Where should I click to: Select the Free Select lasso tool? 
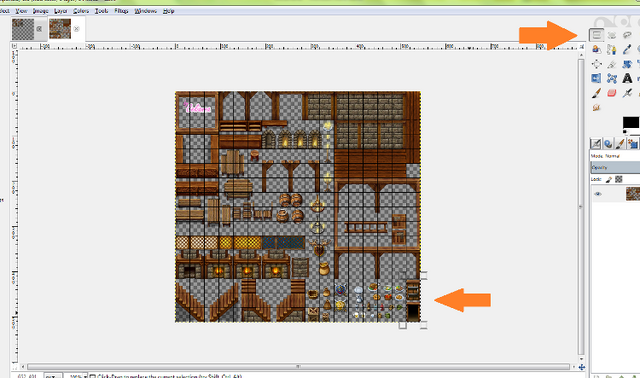(x=627, y=35)
